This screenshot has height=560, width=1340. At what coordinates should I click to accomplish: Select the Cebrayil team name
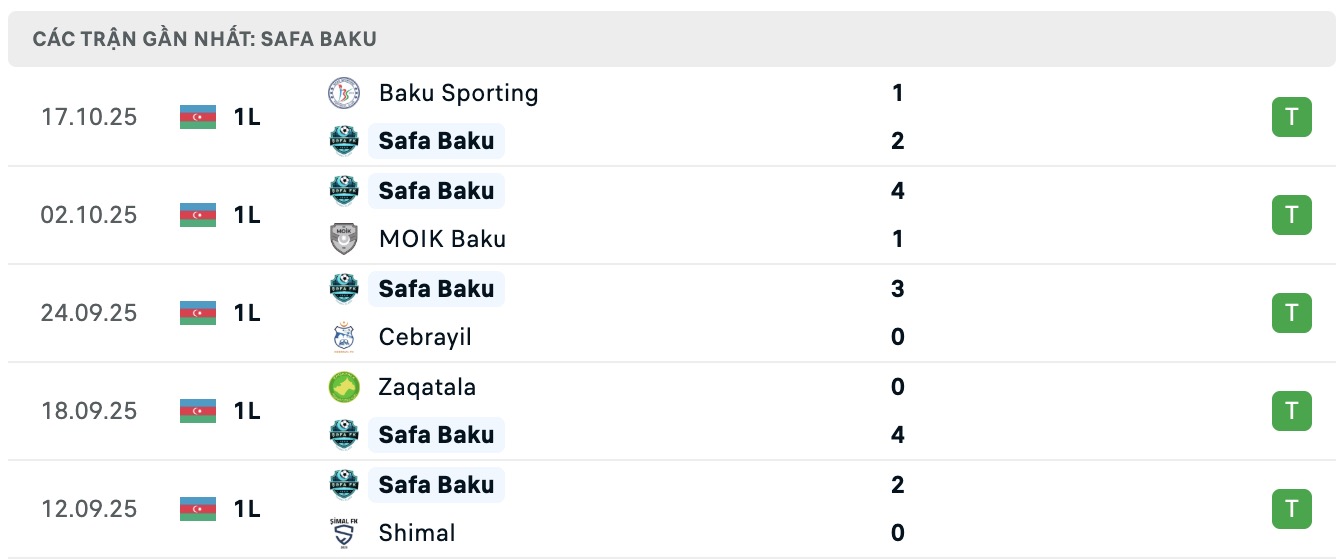pos(425,337)
